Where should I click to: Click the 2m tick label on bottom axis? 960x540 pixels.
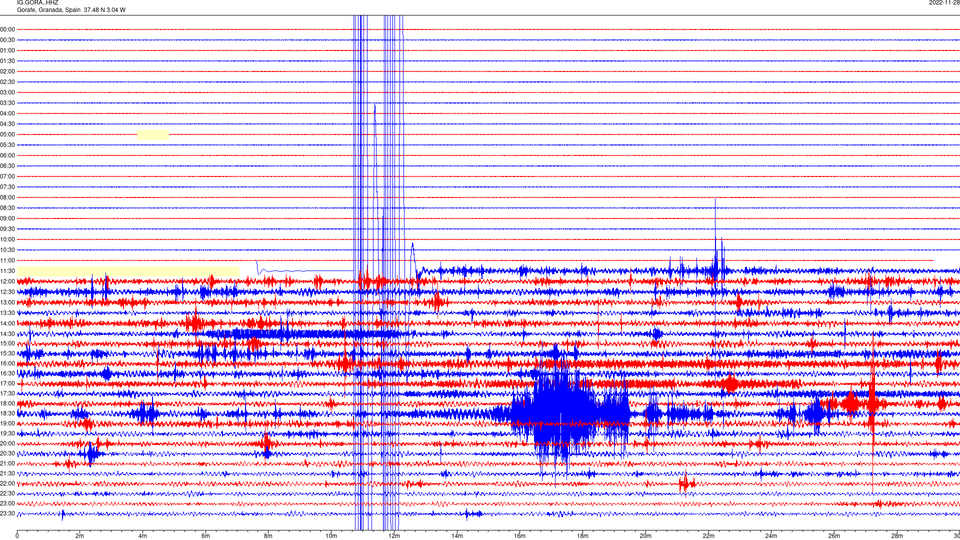click(x=80, y=536)
